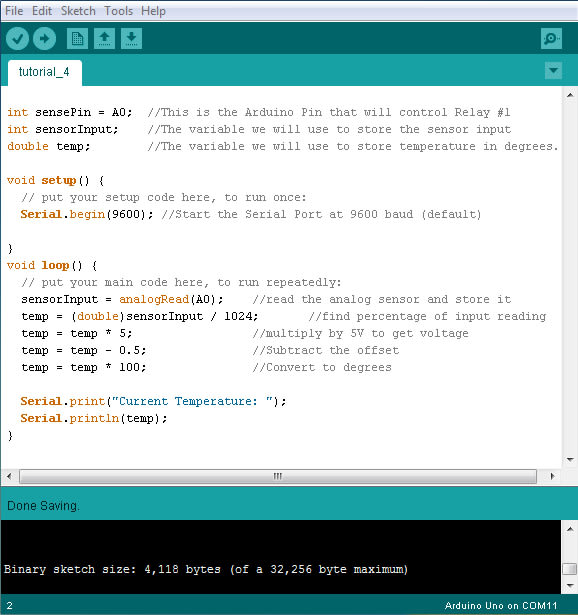Click the 'void setup() {' line

coord(56,180)
